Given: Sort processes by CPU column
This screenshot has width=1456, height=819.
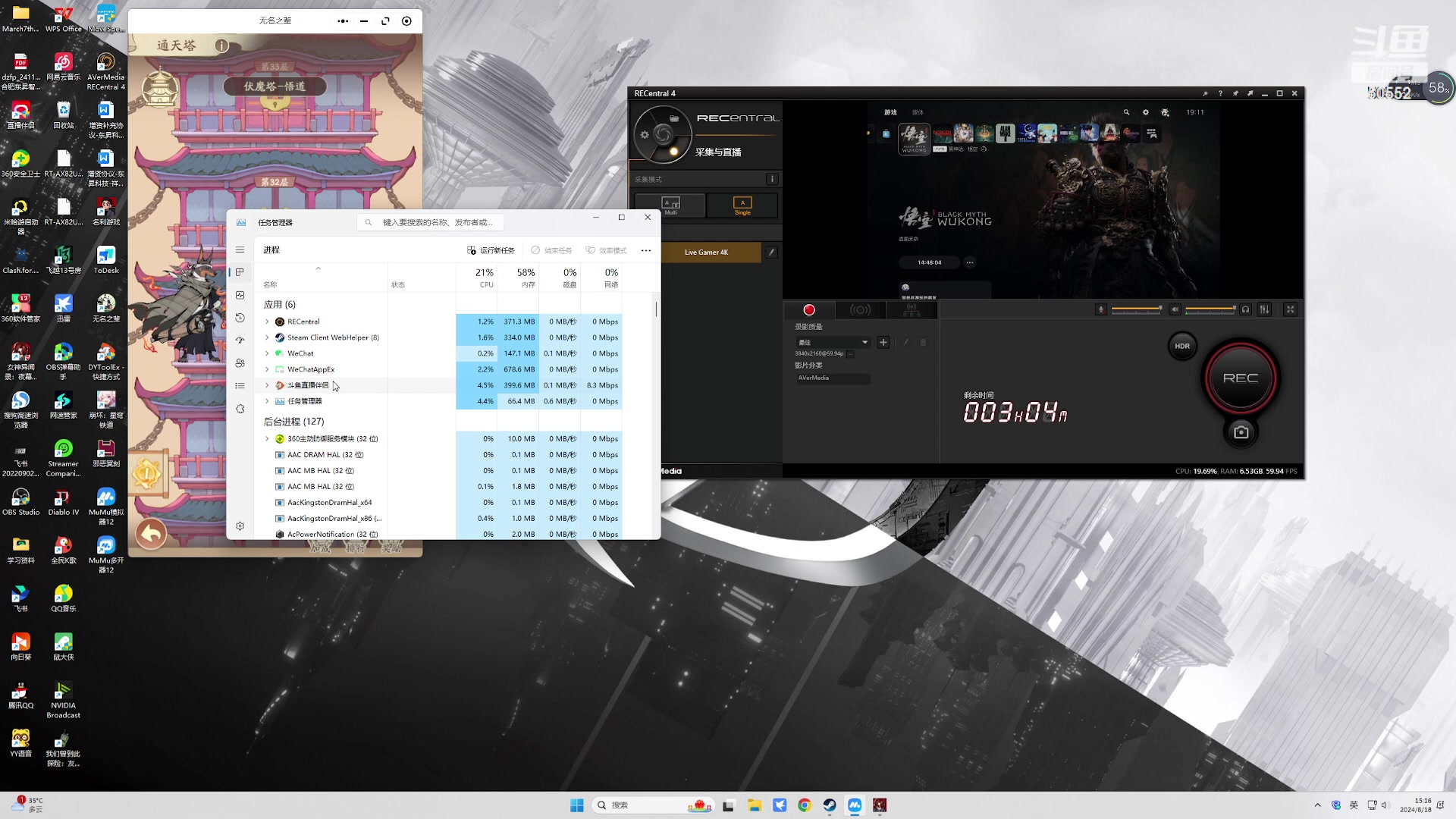Looking at the screenshot, I should click(477, 278).
